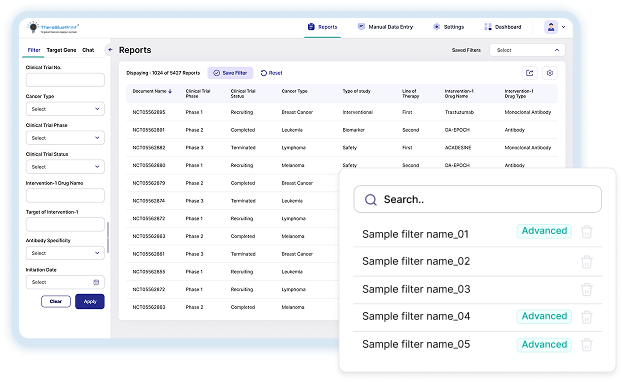623x382 pixels.
Task: Expand the user profile chevron menu
Action: click(x=563, y=27)
